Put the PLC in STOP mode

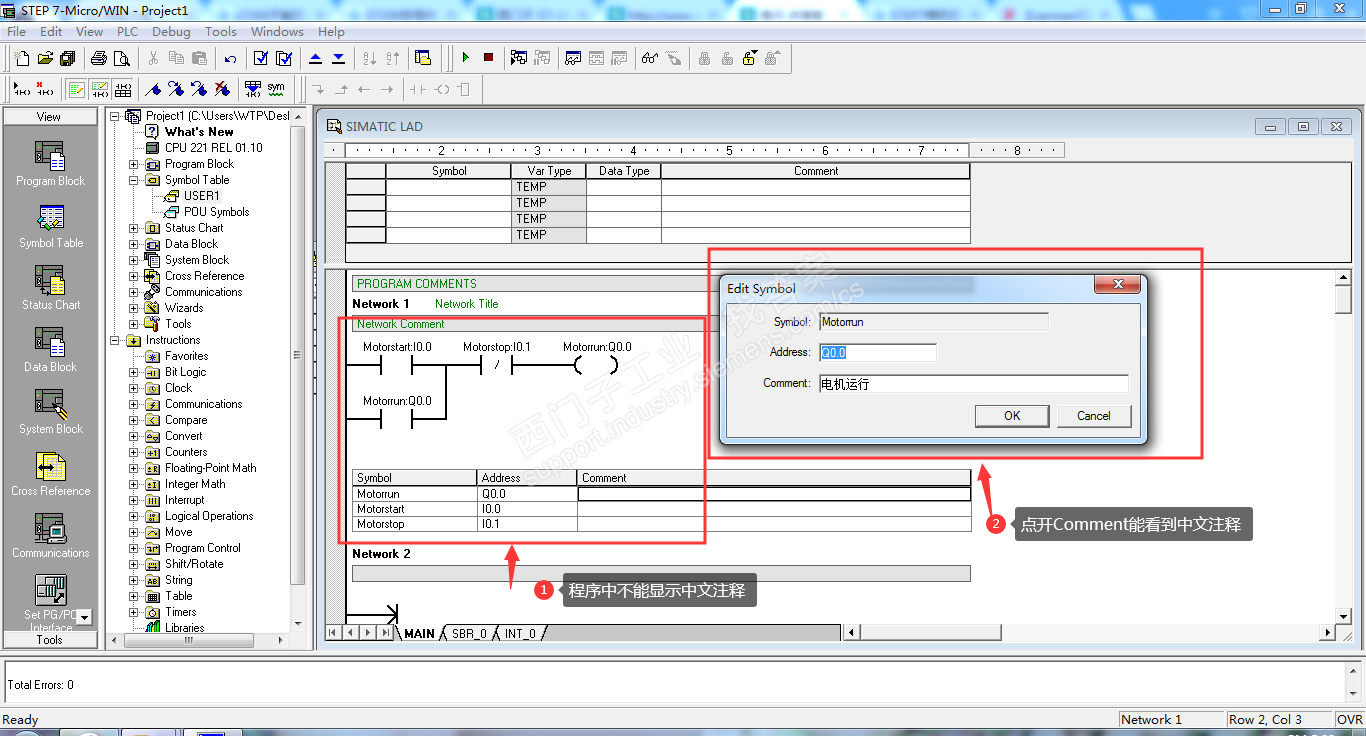click(488, 58)
